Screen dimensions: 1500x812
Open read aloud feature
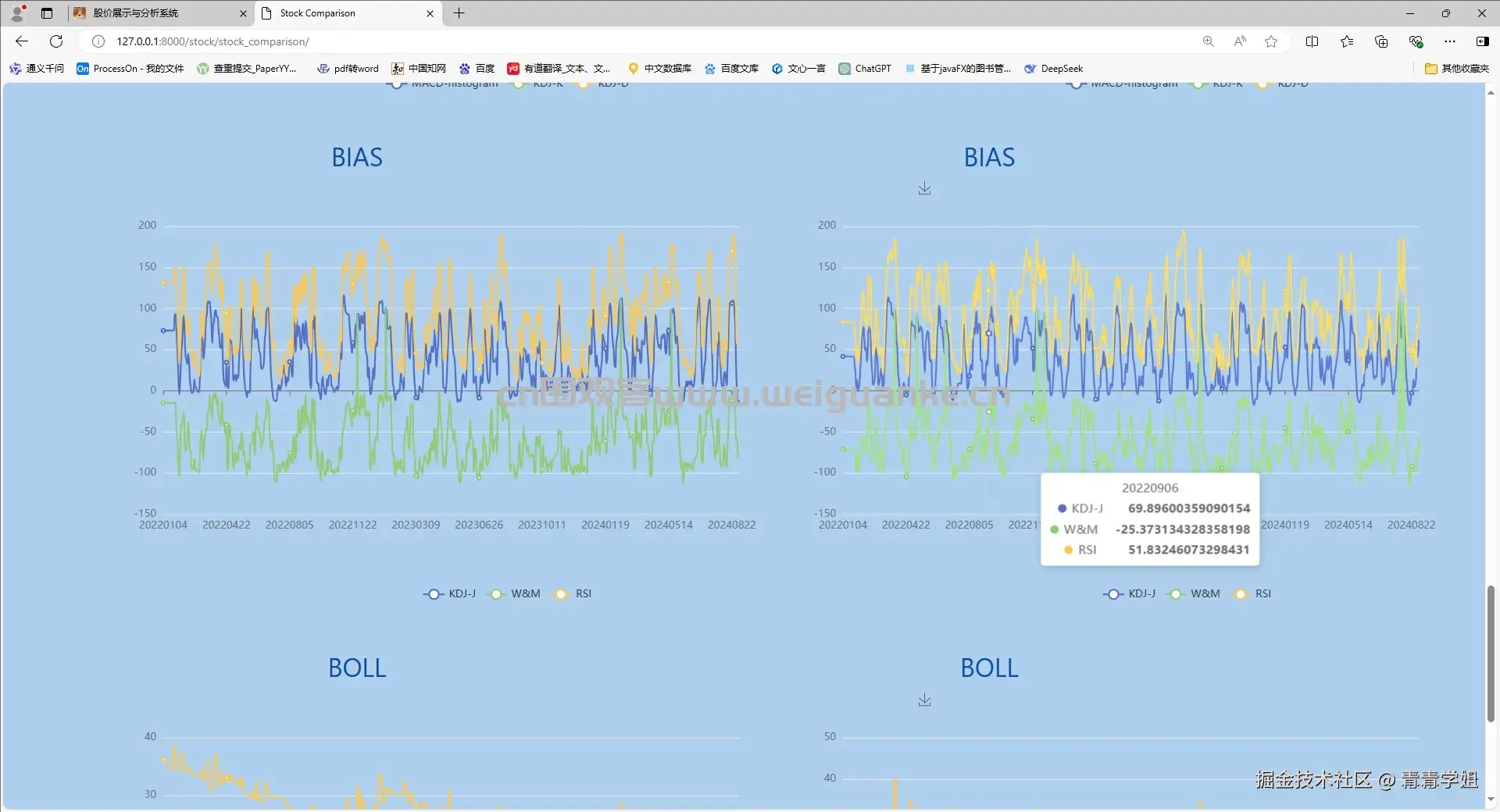(x=1240, y=41)
